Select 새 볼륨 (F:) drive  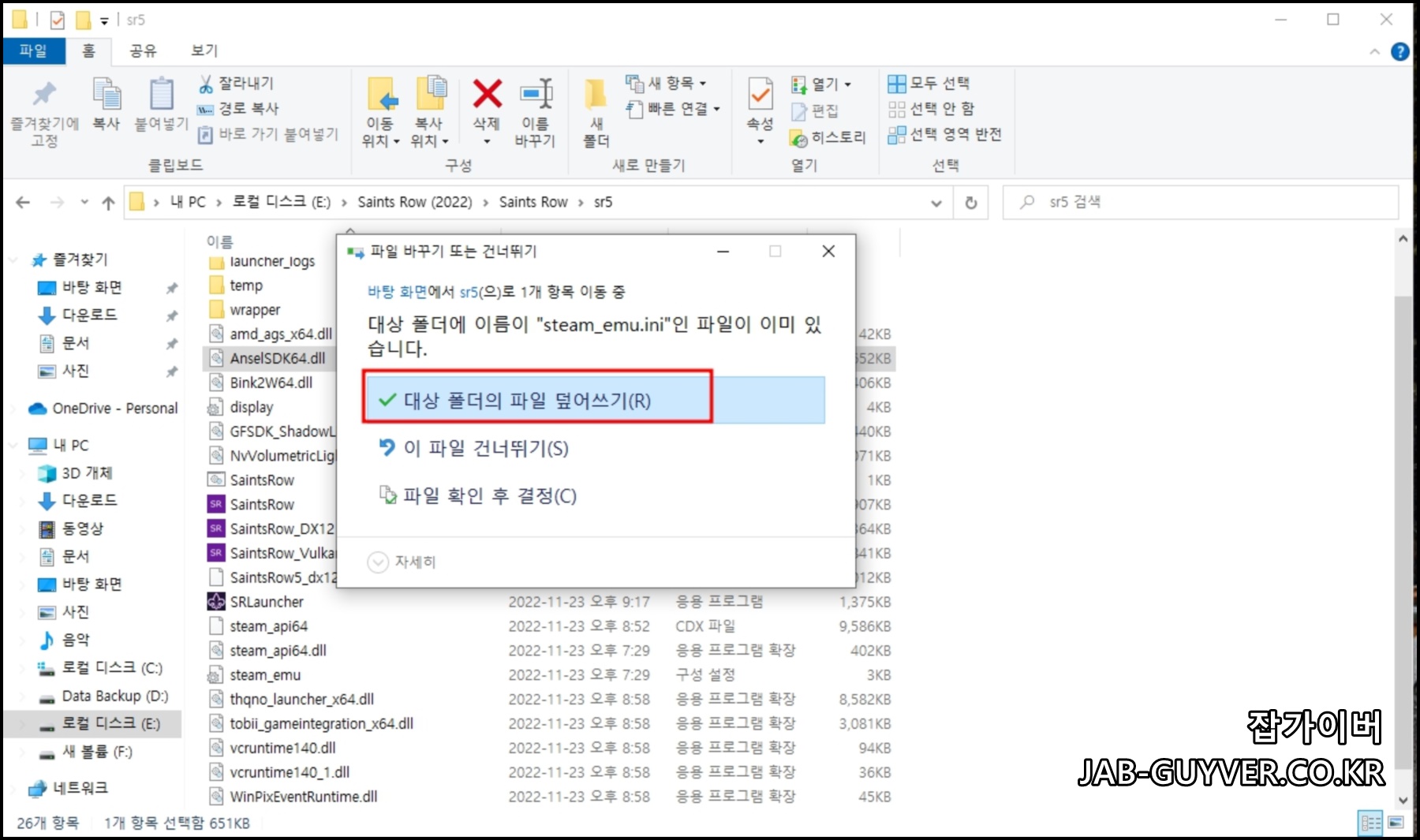click(x=85, y=752)
